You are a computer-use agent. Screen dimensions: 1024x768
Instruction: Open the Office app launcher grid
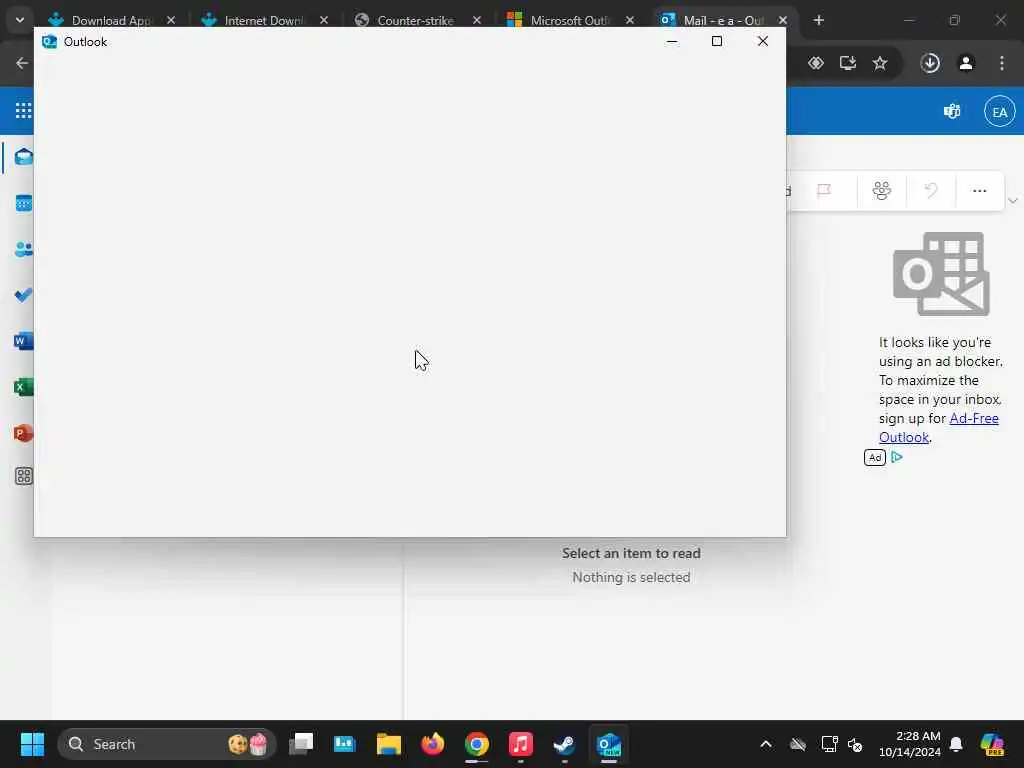(24, 110)
